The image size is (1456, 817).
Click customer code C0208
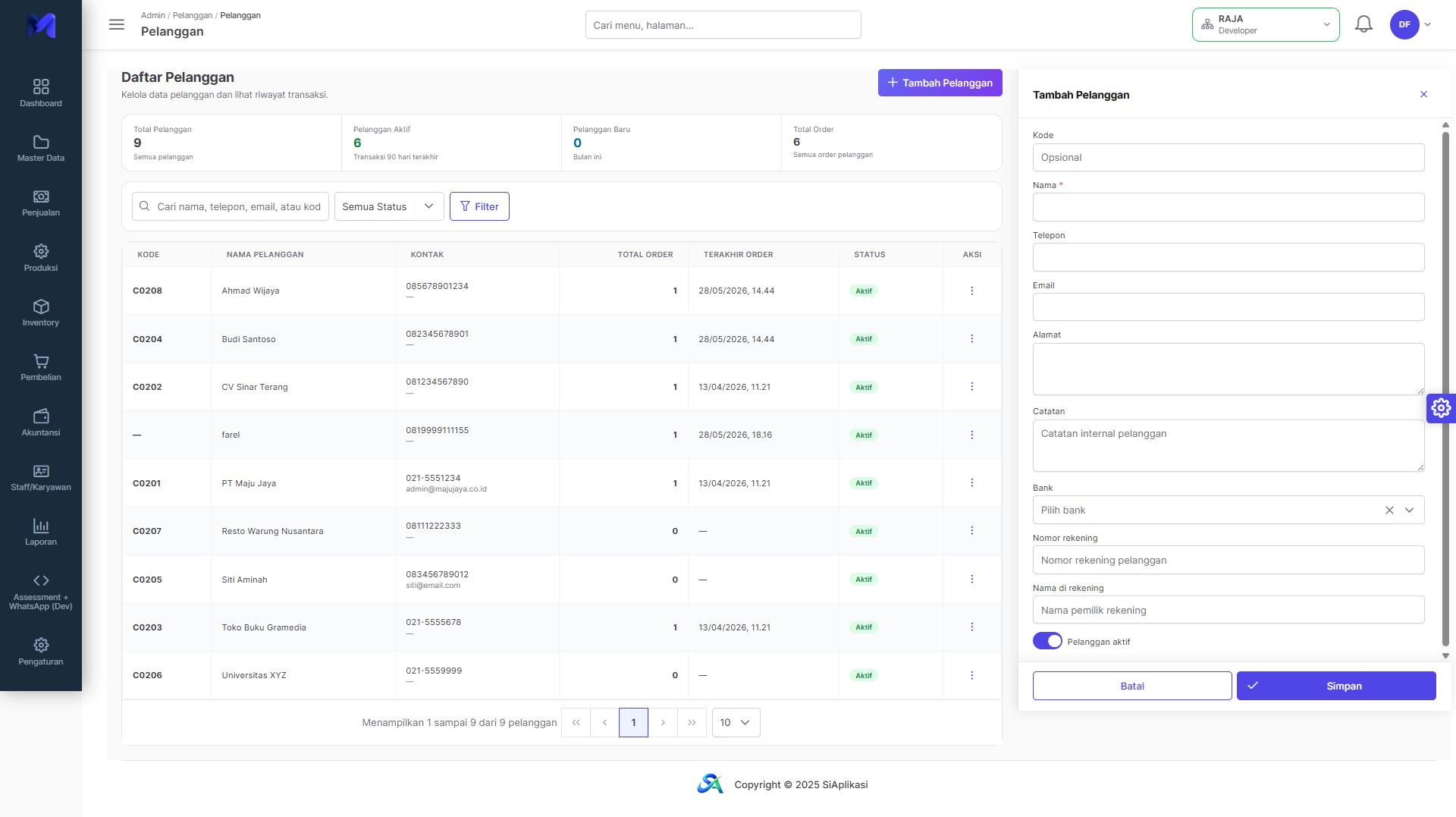click(x=147, y=291)
